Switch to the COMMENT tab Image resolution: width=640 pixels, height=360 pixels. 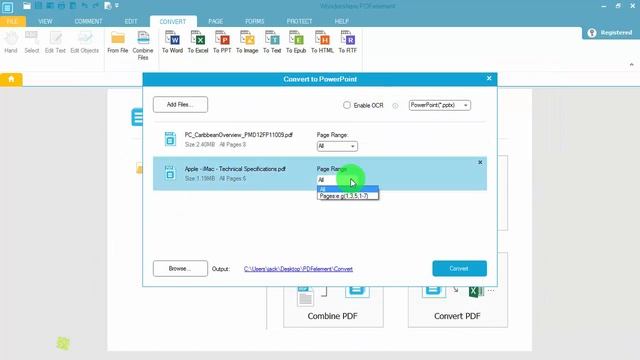coord(88,21)
